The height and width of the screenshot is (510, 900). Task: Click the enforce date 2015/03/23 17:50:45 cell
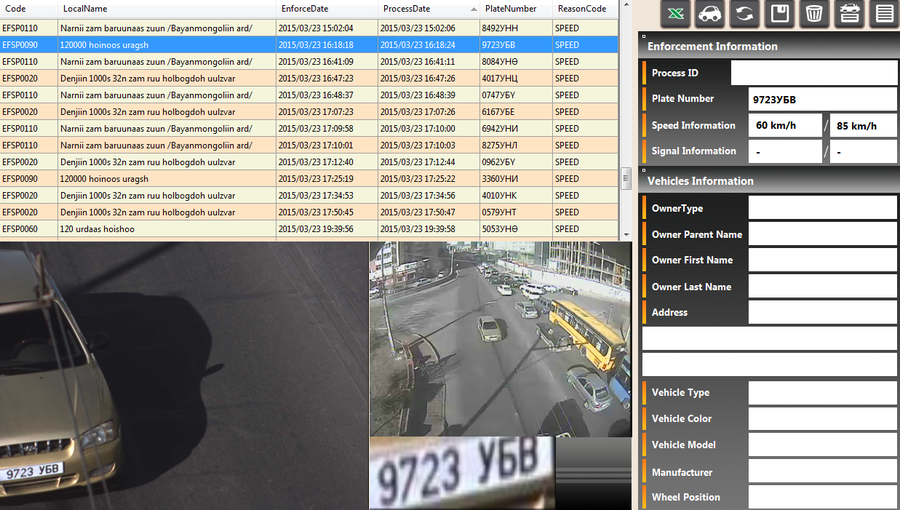327,212
